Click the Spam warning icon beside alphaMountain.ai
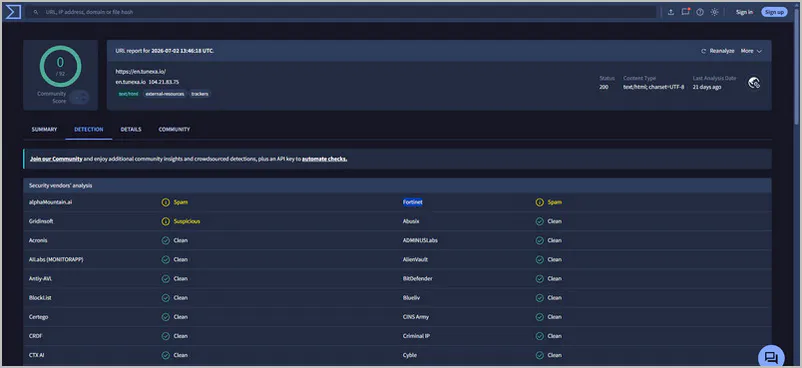Image resolution: width=802 pixels, height=368 pixels. pyautogui.click(x=165, y=202)
